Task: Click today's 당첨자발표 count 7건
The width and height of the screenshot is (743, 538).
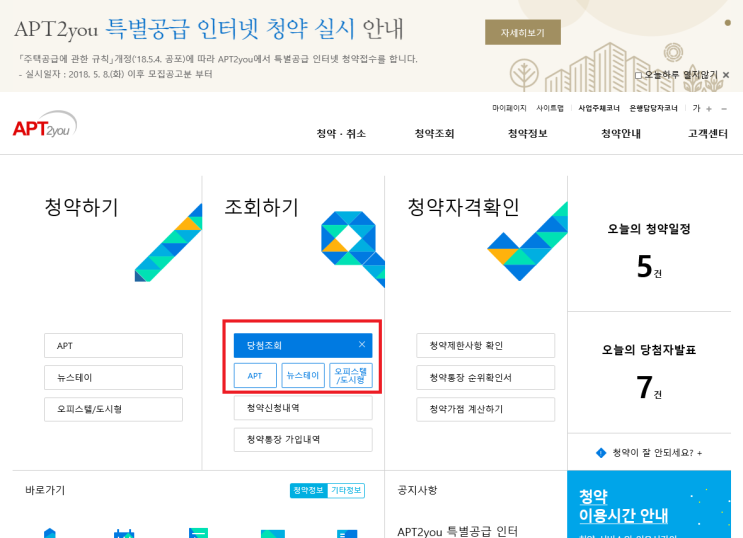Action: pyautogui.click(x=649, y=387)
